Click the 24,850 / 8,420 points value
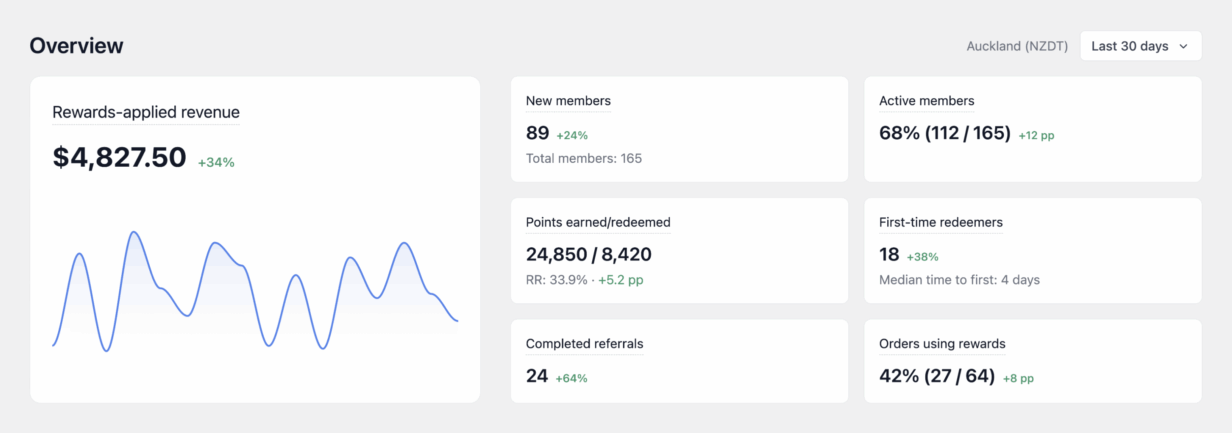 pyautogui.click(x=589, y=254)
